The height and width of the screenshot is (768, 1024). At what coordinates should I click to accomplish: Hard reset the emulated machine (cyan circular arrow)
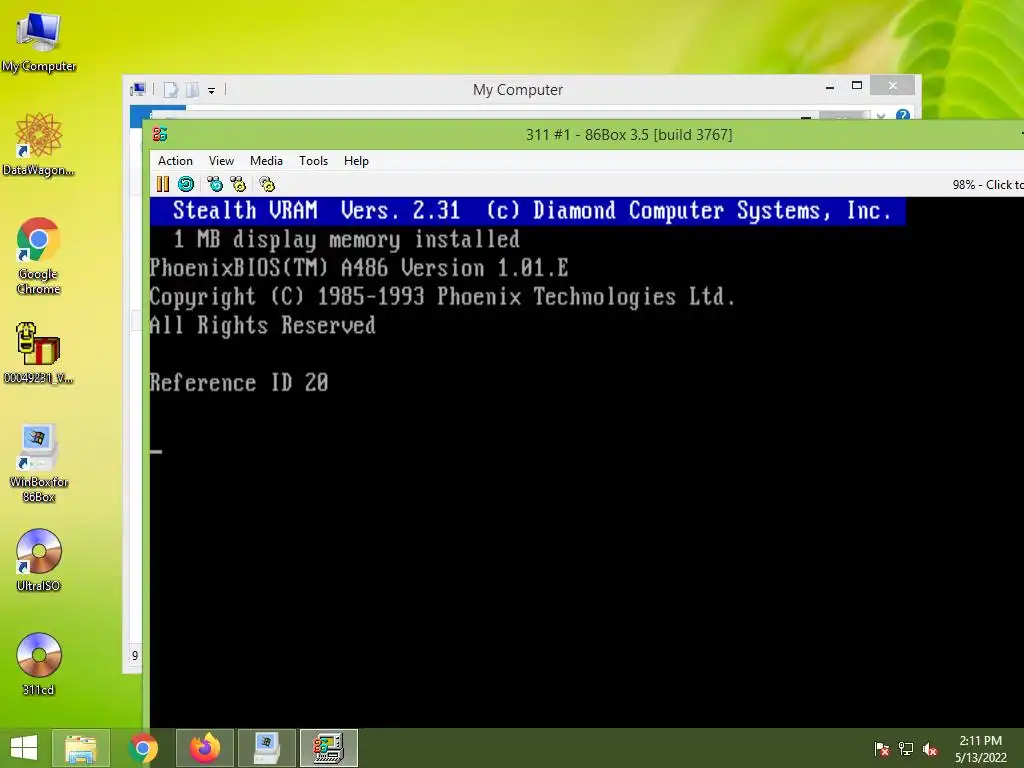tap(186, 184)
